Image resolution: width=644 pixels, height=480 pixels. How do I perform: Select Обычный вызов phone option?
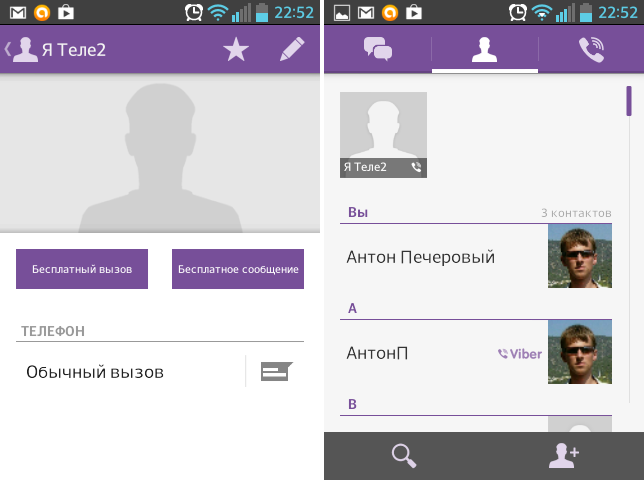(x=95, y=372)
